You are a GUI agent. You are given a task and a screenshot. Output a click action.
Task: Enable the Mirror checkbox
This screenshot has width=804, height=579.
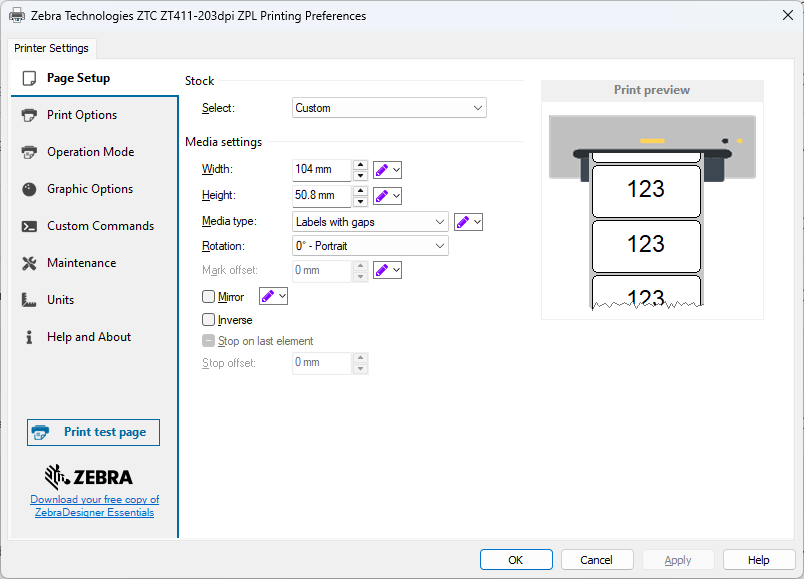[x=208, y=296]
